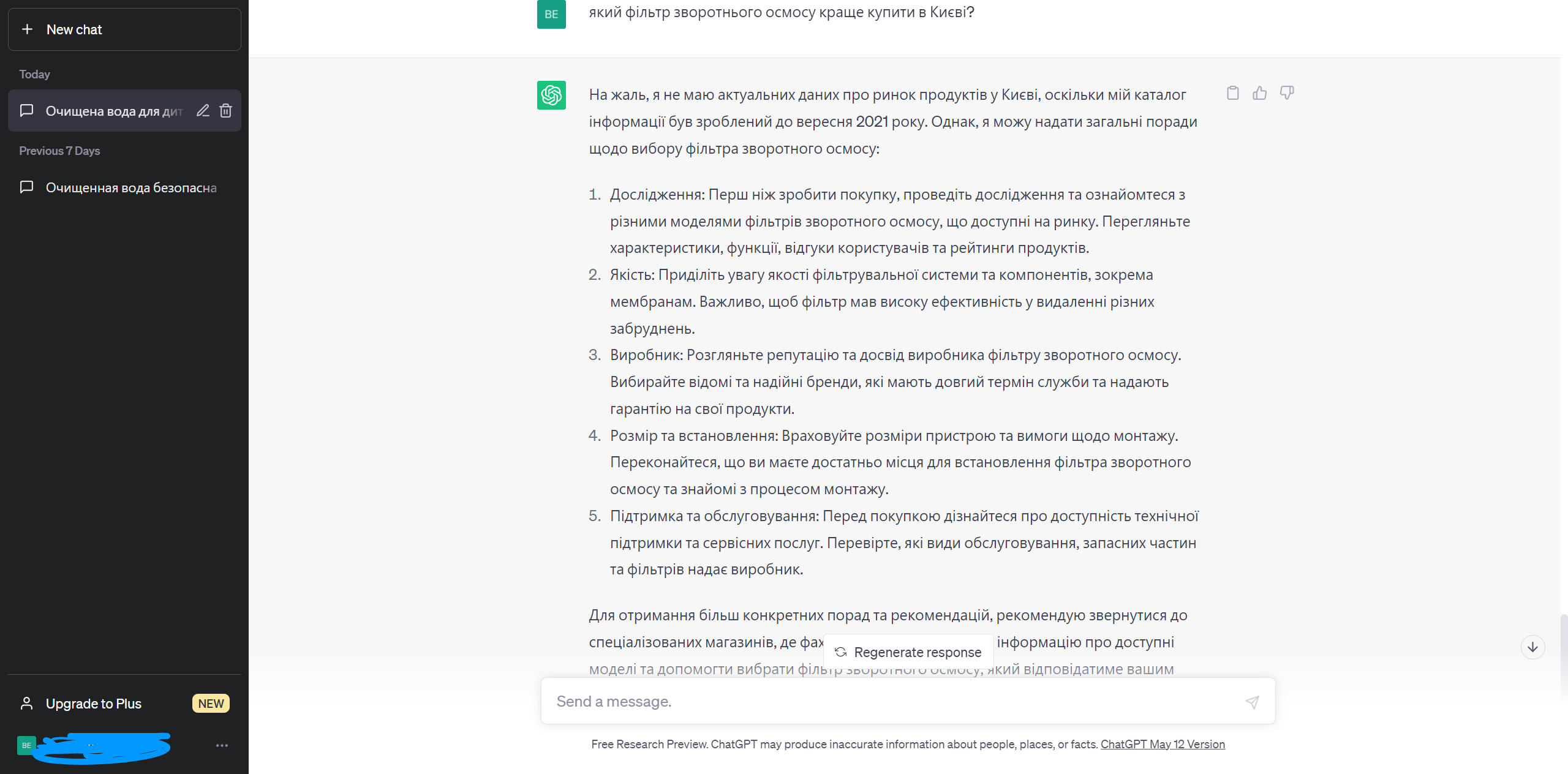Open the three-dots account menu
This screenshot has width=1568, height=774.
pos(222,745)
